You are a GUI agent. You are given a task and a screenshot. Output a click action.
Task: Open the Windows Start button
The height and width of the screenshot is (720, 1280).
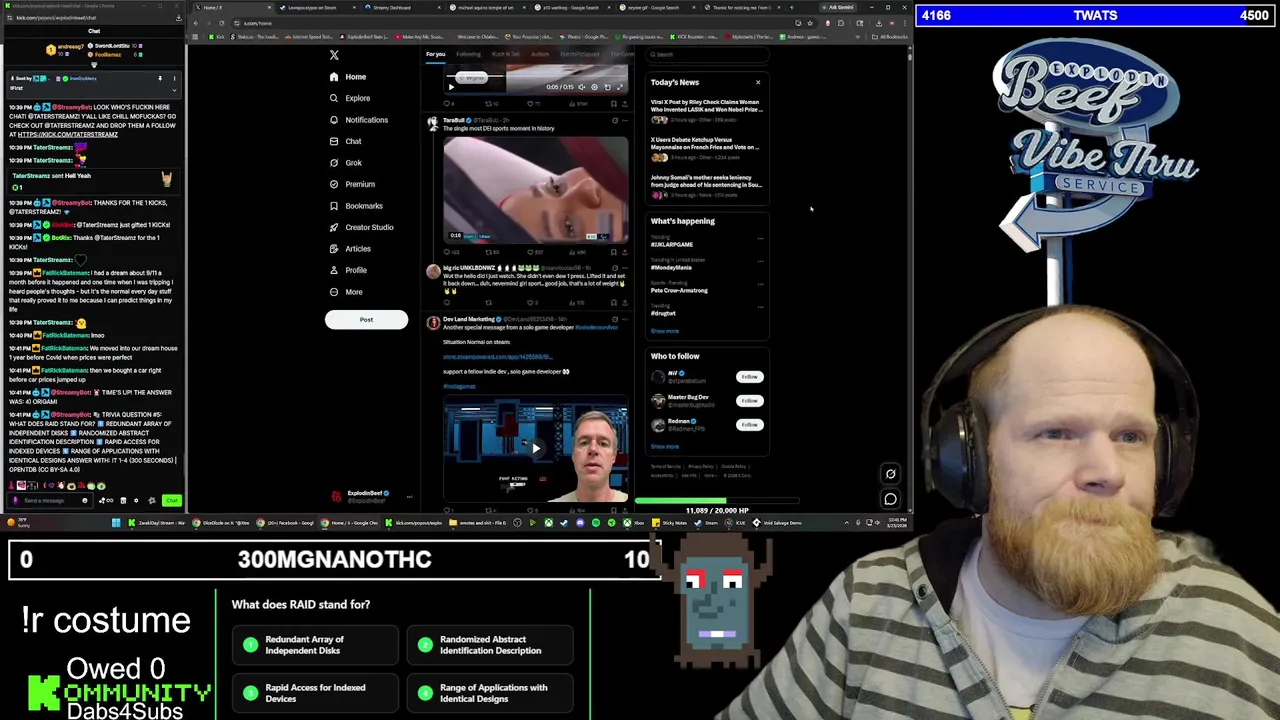pos(116,523)
